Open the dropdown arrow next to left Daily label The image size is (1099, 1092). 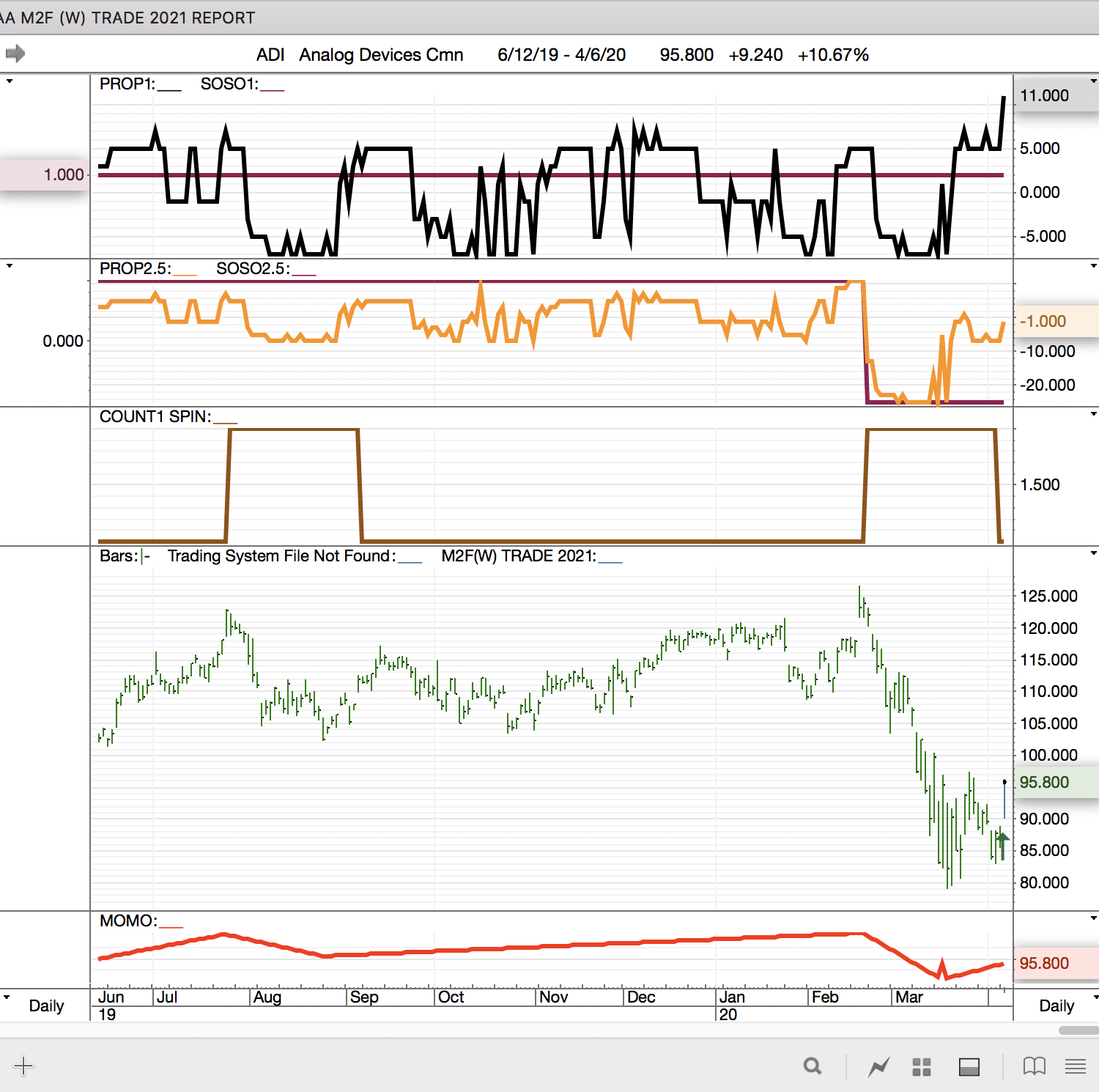[x=7, y=997]
